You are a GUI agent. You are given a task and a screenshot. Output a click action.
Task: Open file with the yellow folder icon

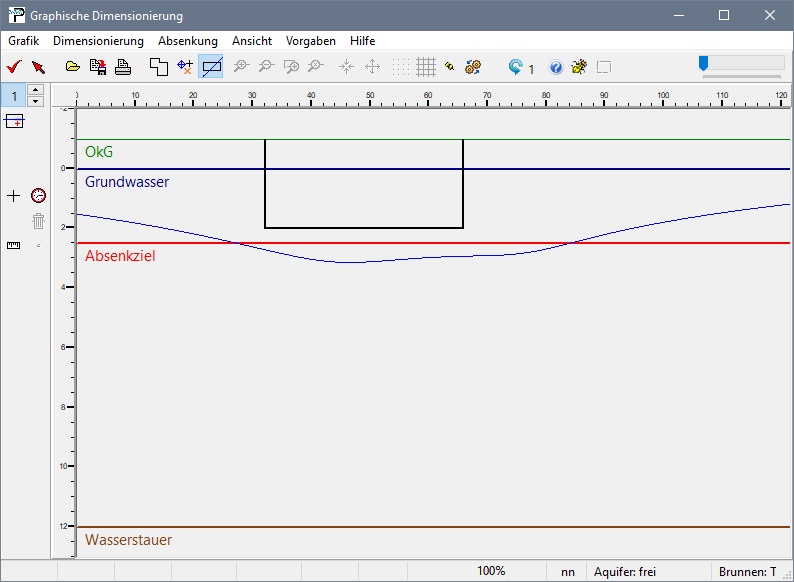[72, 67]
